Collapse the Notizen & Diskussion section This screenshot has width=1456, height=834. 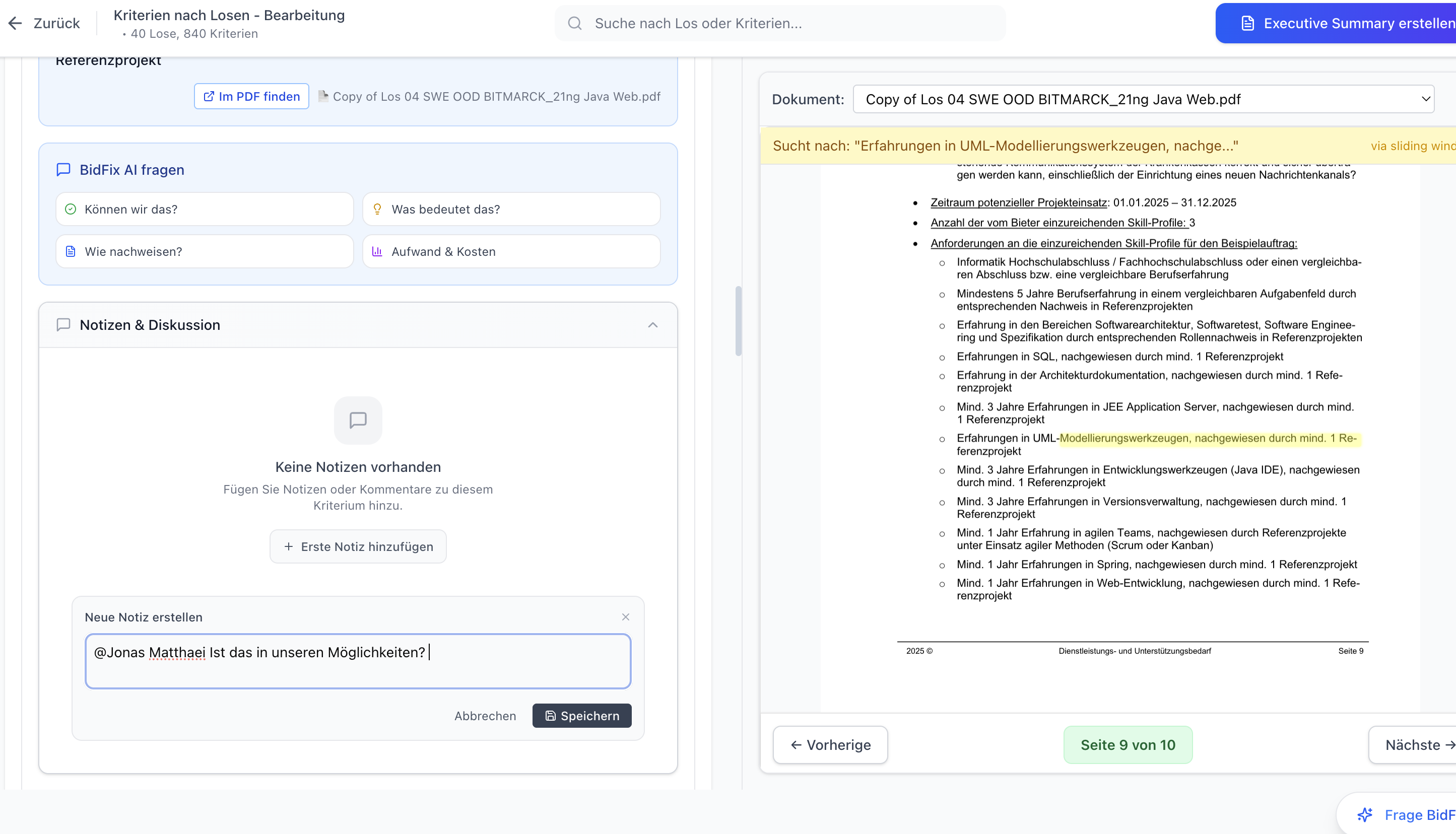point(652,325)
